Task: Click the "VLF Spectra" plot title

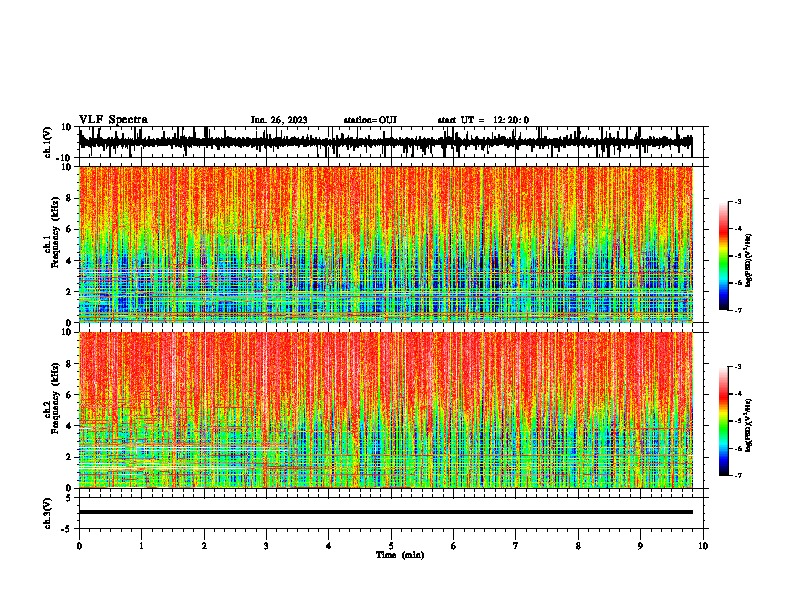Action: click(x=113, y=120)
